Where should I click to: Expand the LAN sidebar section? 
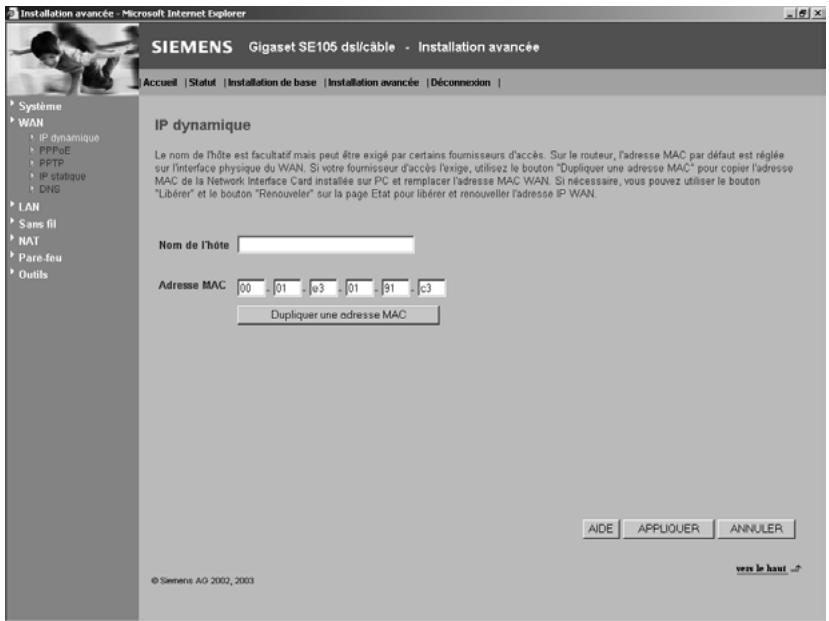tap(29, 207)
